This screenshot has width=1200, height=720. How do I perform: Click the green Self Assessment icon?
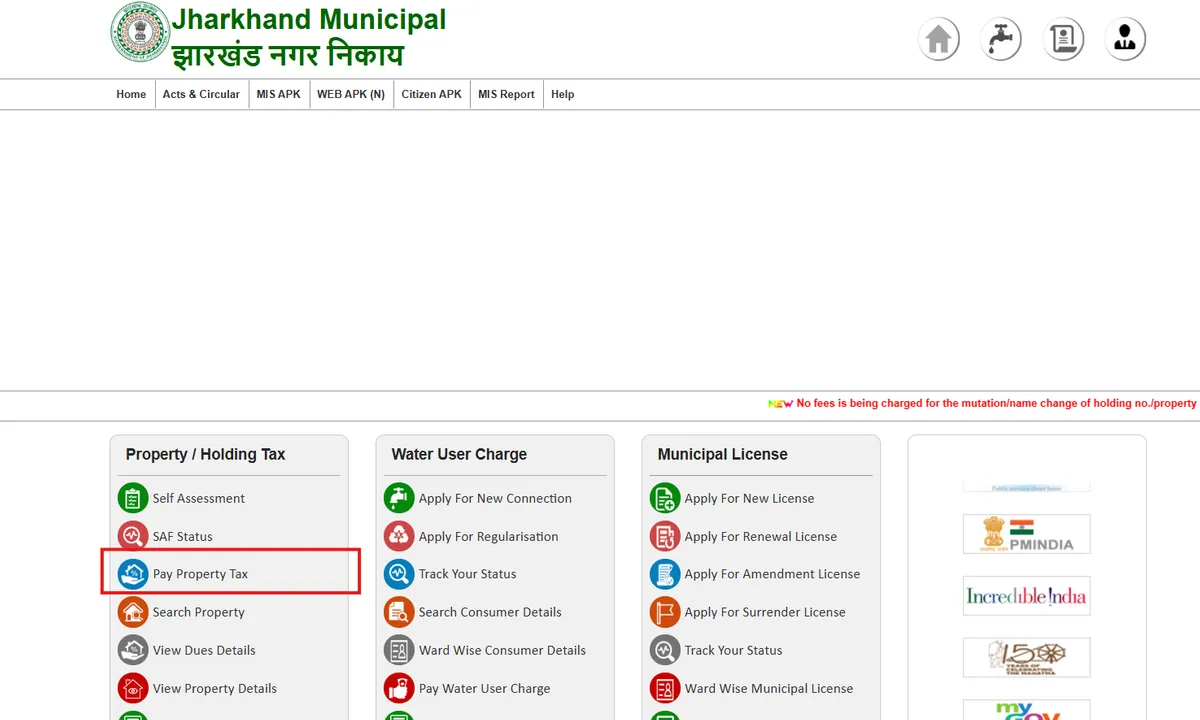tap(133, 498)
